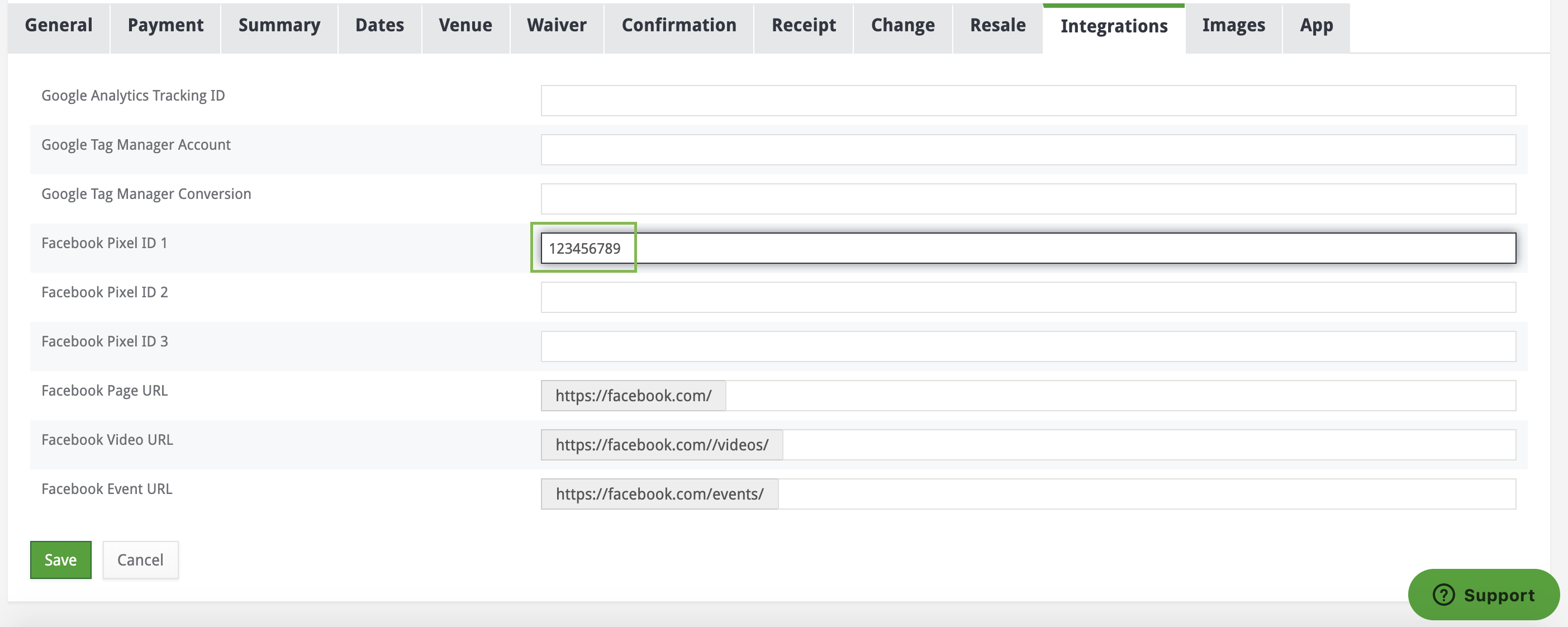
Task: Open the Waiver tab
Action: point(557,27)
